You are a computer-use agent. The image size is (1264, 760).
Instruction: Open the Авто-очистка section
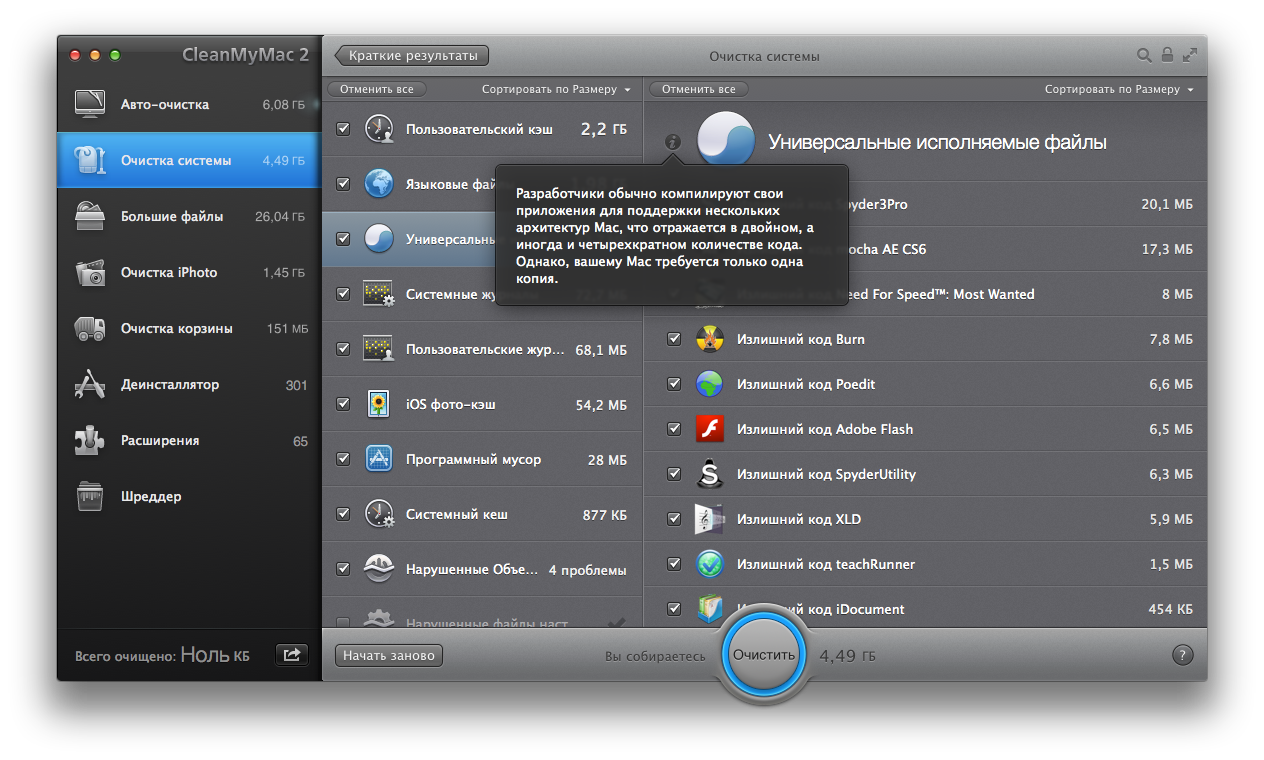coord(189,104)
